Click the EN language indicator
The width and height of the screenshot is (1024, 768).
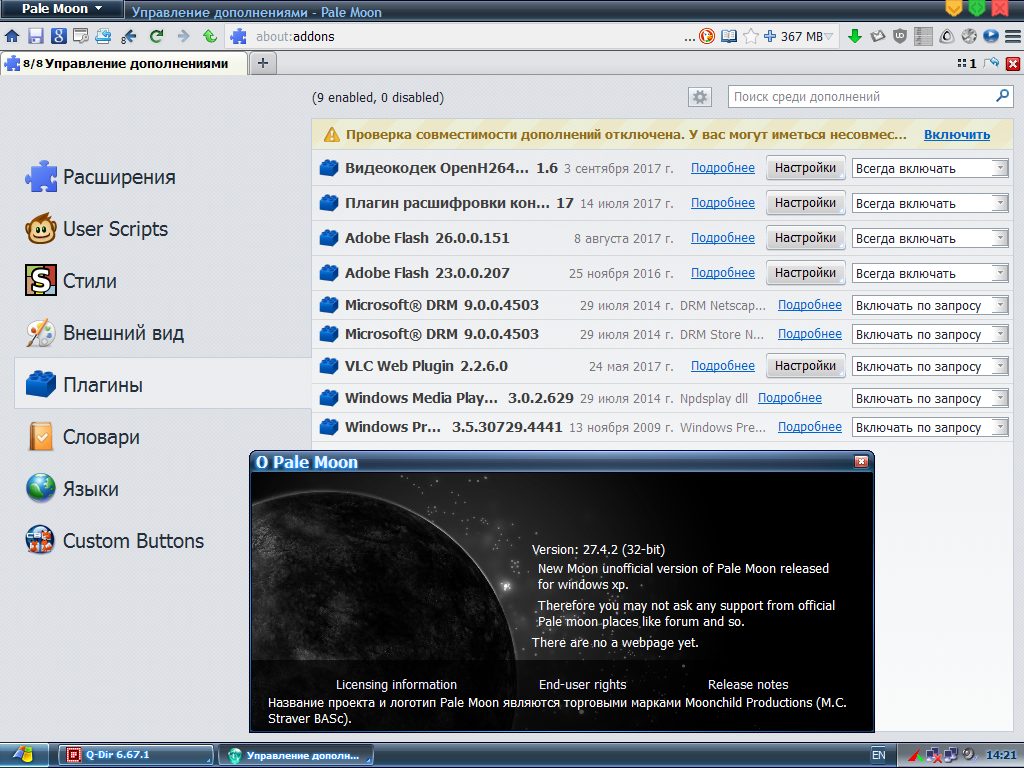click(878, 755)
